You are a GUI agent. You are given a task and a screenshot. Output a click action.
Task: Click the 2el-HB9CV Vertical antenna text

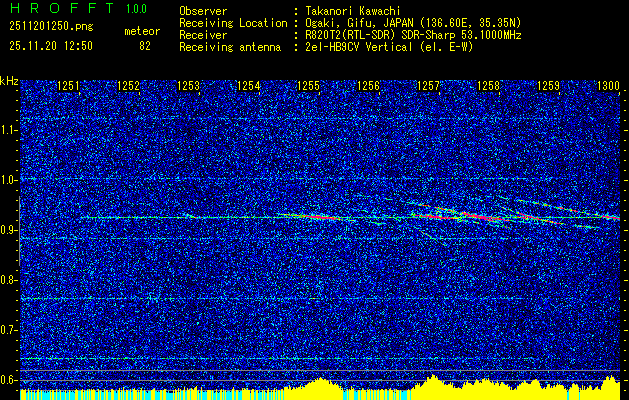(389, 47)
